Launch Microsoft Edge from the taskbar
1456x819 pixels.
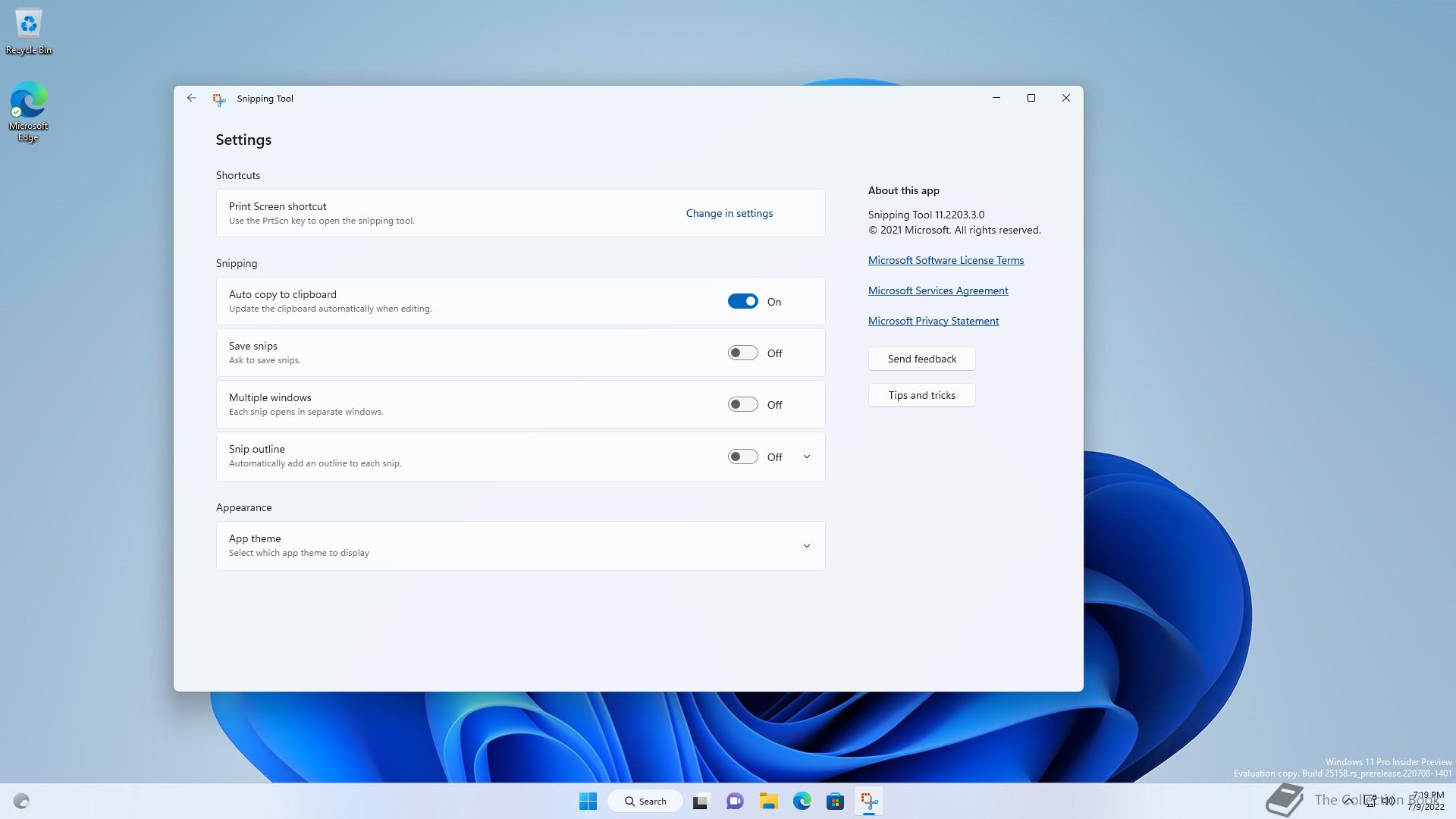tap(802, 801)
